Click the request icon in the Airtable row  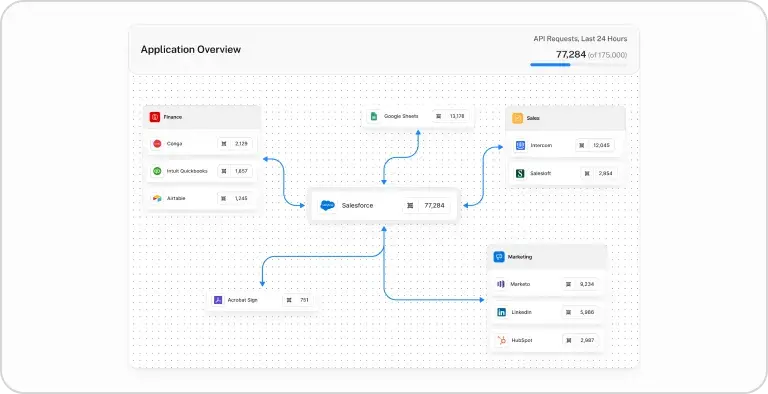(224, 198)
